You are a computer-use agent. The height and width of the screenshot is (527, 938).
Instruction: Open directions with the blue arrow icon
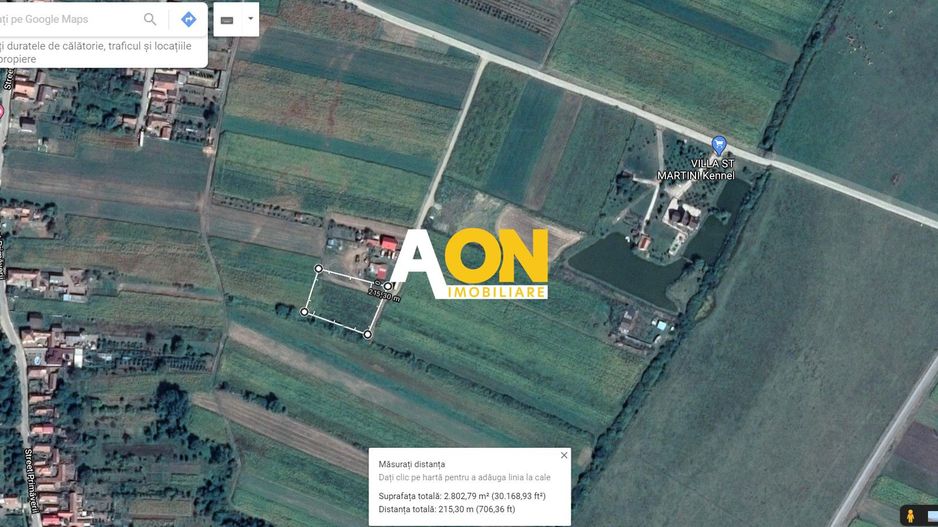pyautogui.click(x=188, y=19)
